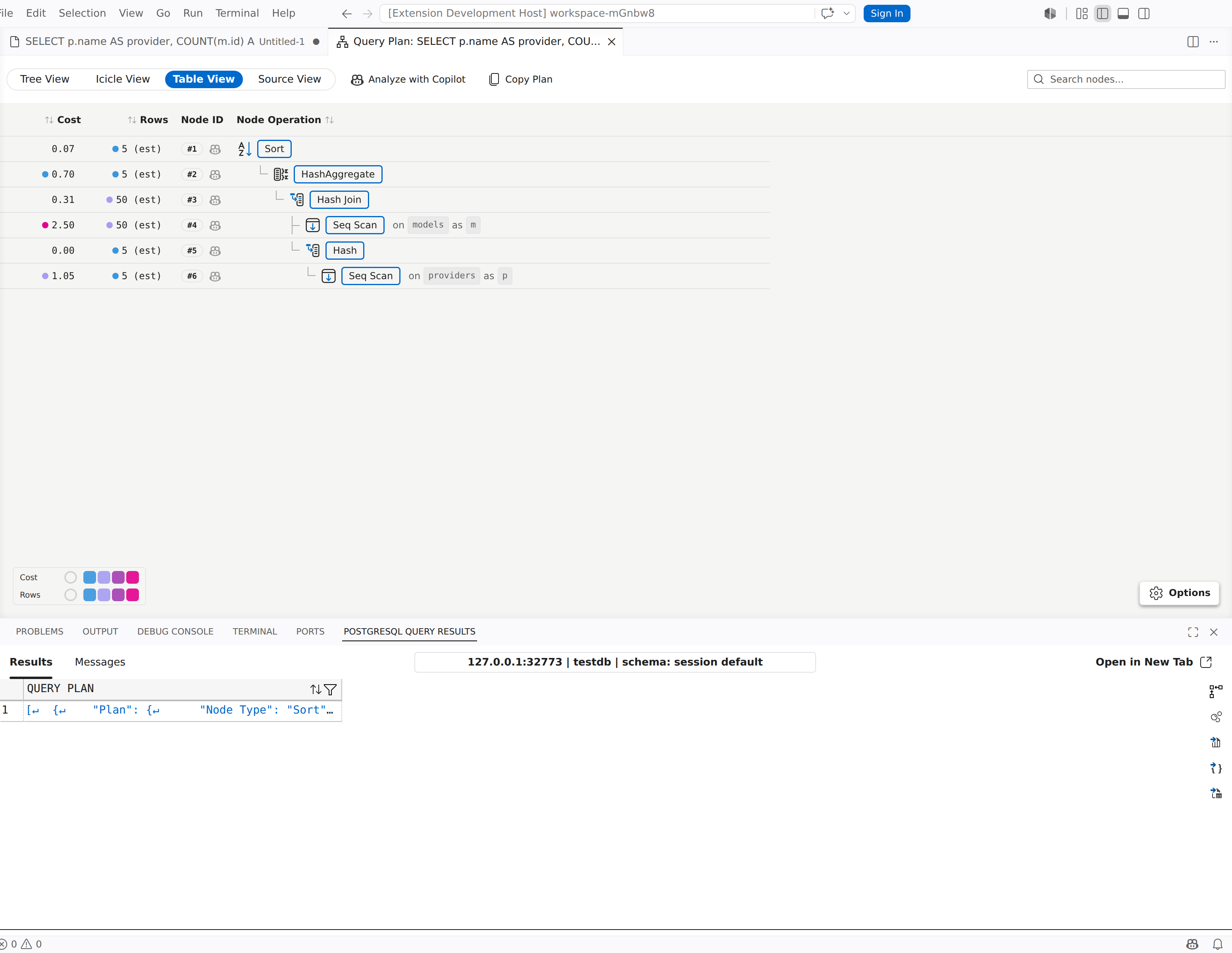Analyze node #2 with Copilot icon
Viewport: 1232px width, 953px height.
coord(215,174)
